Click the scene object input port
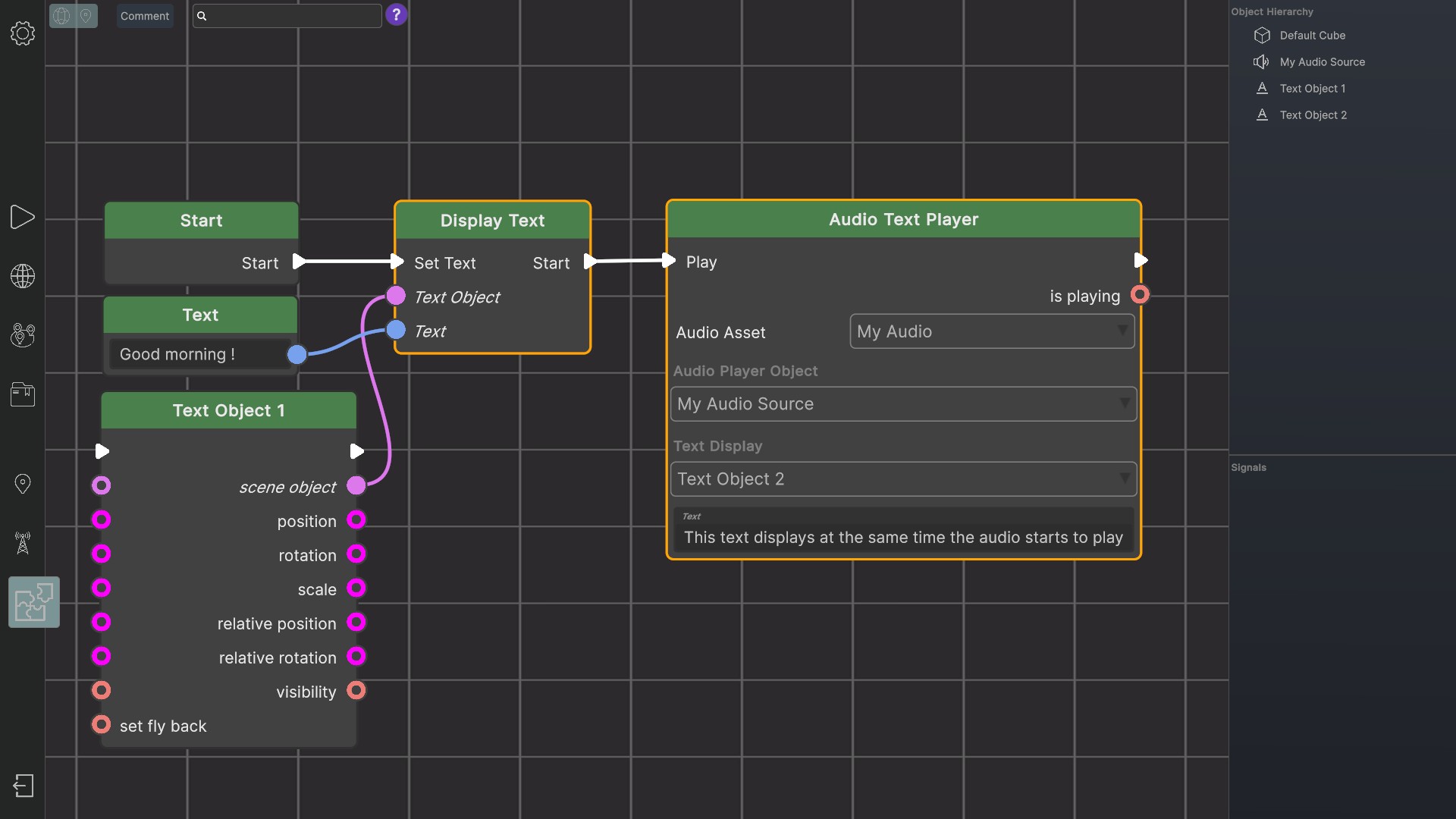The image size is (1456, 819). [x=102, y=485]
